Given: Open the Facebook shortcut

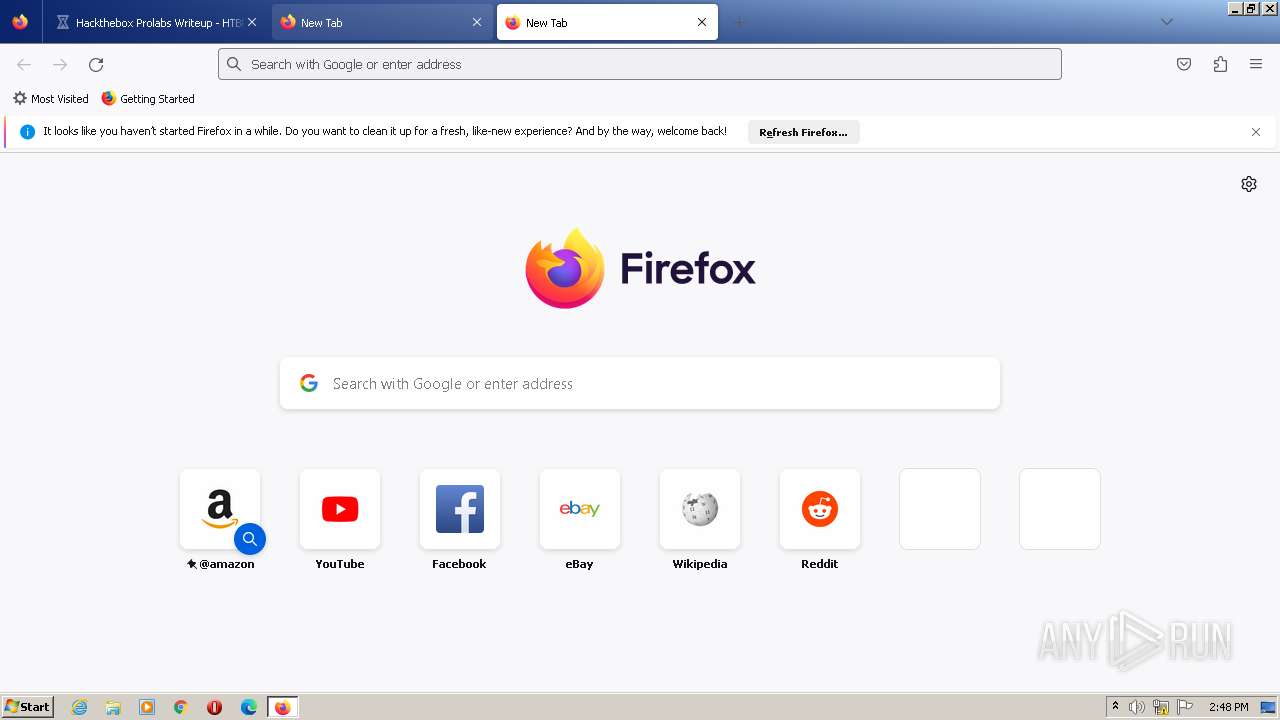Looking at the screenshot, I should 460,509.
